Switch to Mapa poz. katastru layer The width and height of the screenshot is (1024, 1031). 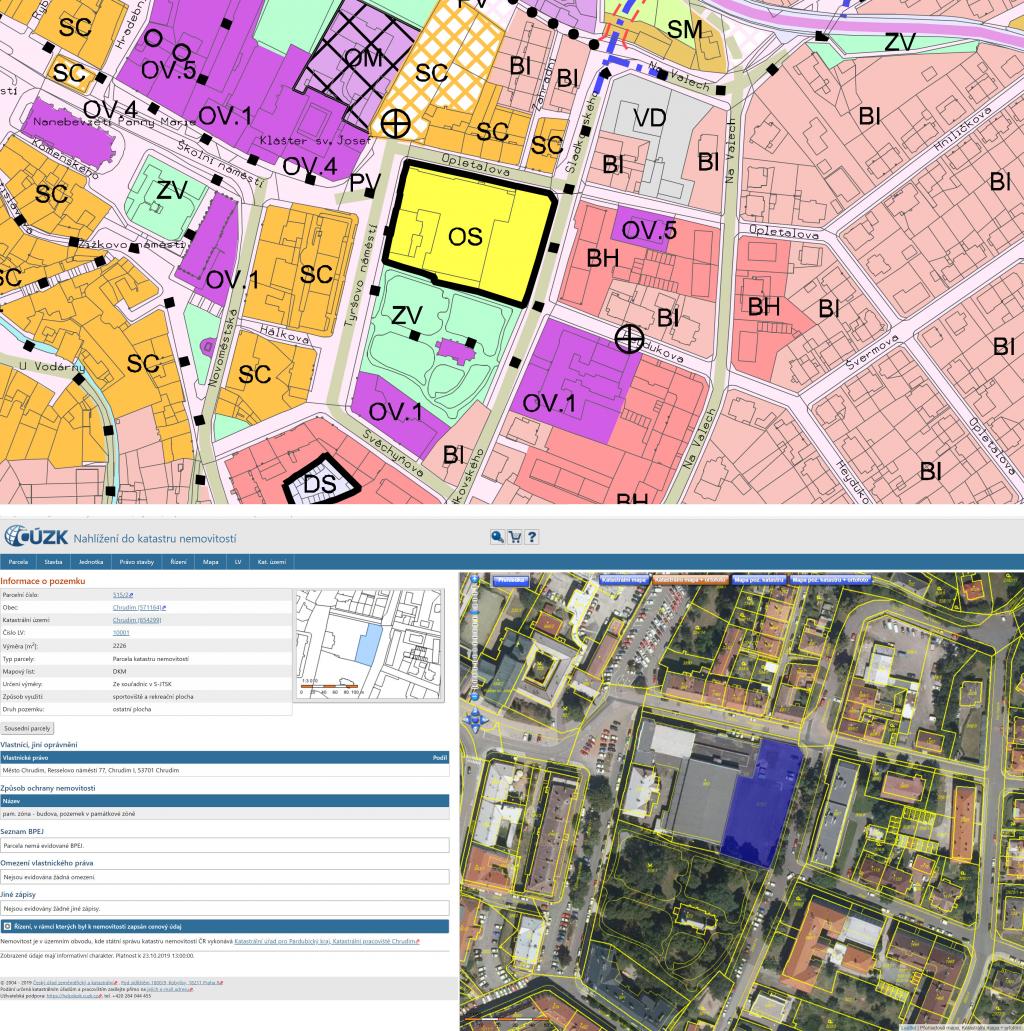pos(758,579)
